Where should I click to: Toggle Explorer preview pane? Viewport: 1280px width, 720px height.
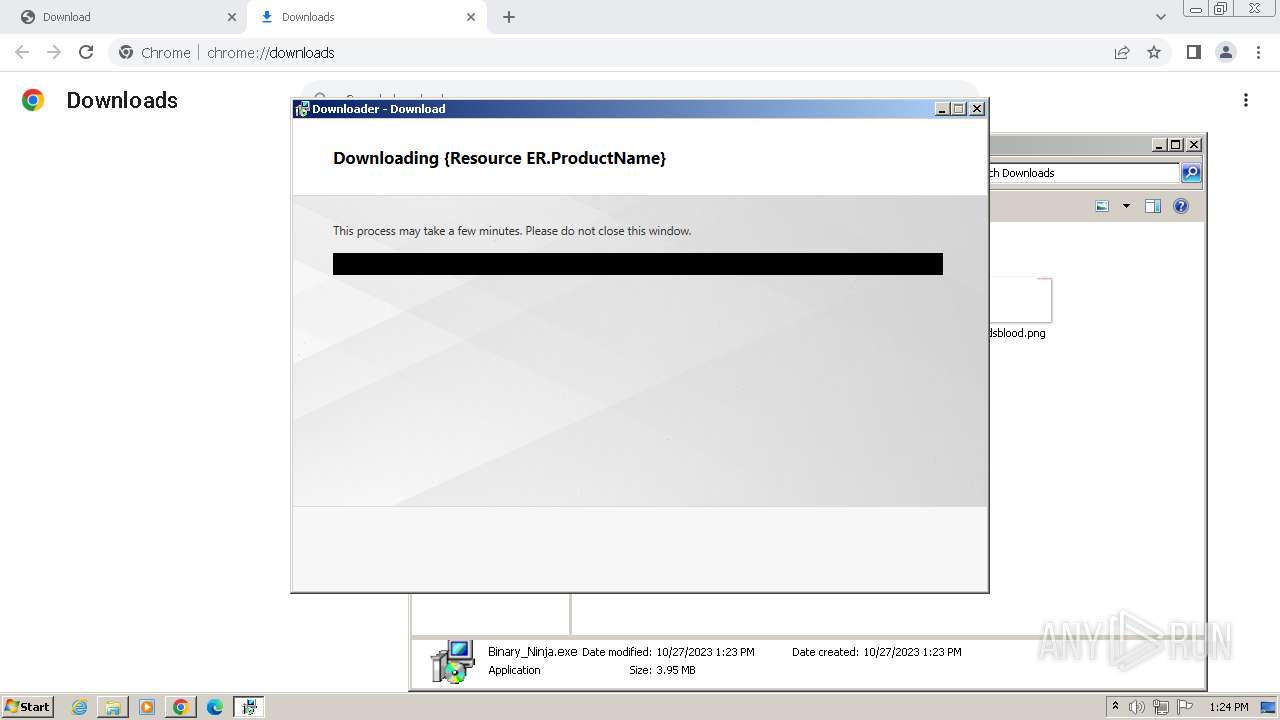pos(1153,206)
